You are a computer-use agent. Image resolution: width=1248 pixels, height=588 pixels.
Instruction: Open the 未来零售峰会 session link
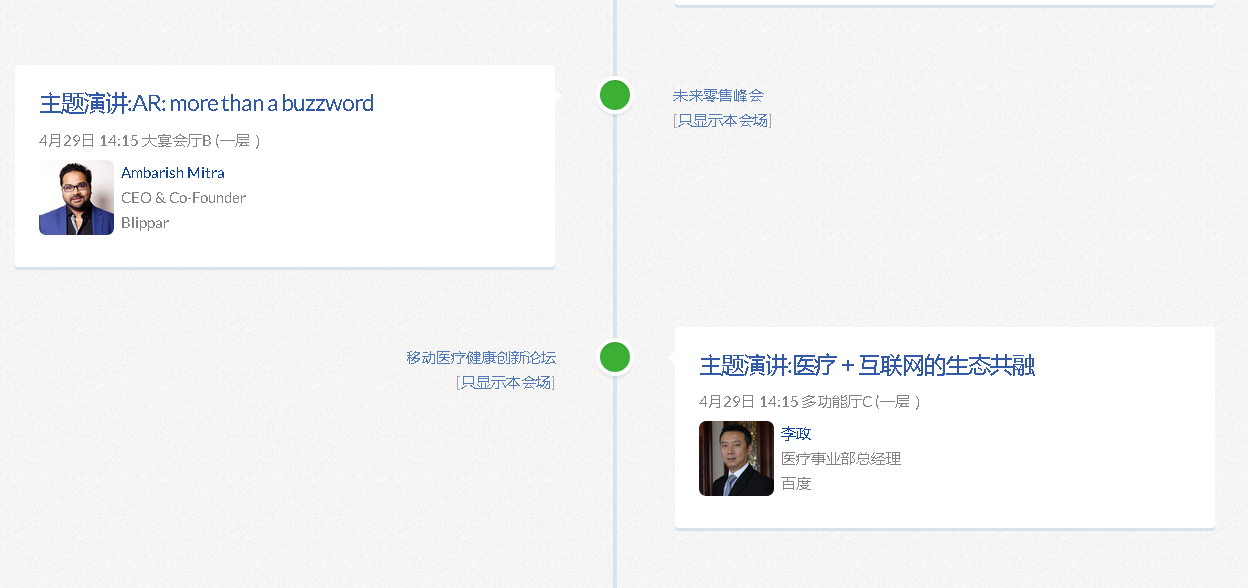(x=718, y=96)
